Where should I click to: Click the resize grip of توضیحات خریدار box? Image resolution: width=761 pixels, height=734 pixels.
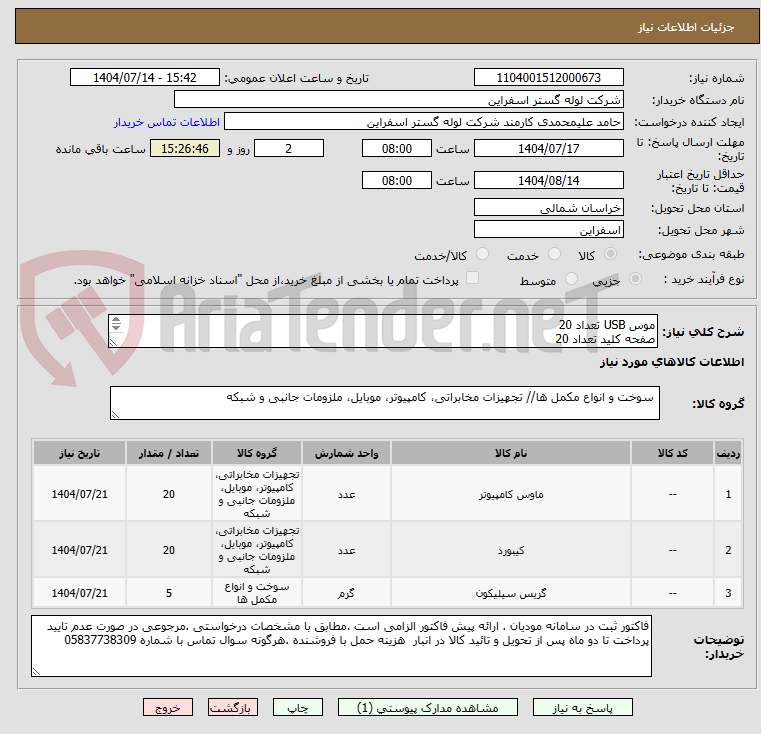36,672
